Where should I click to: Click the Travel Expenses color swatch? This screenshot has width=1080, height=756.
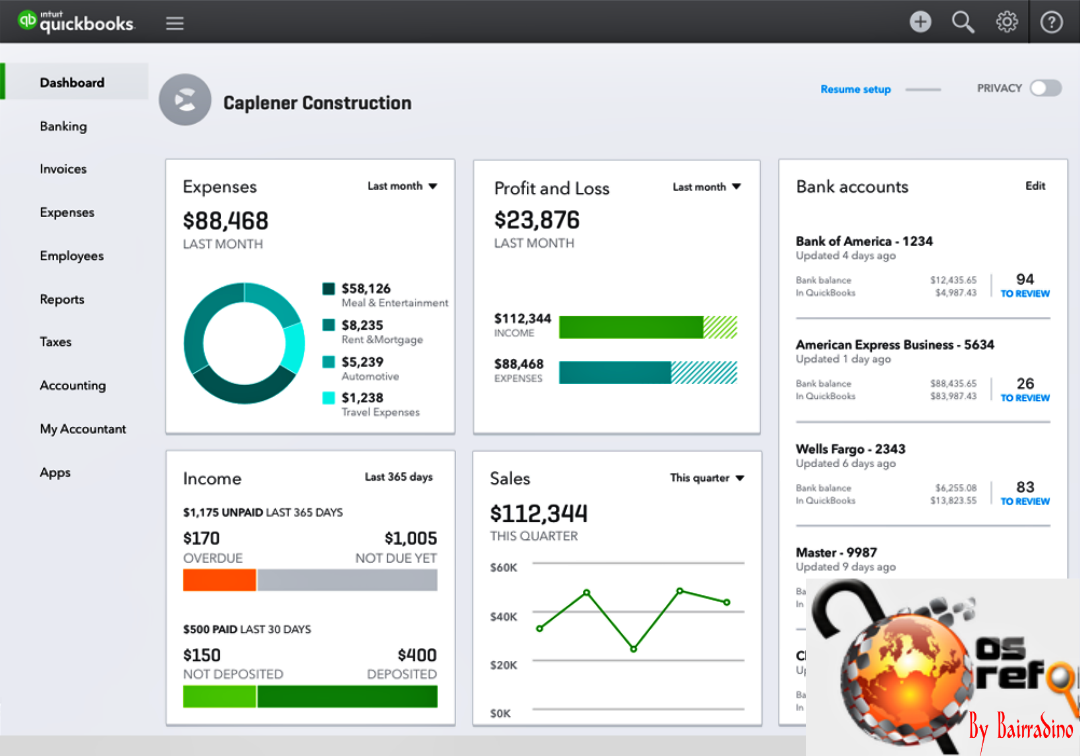[x=329, y=398]
